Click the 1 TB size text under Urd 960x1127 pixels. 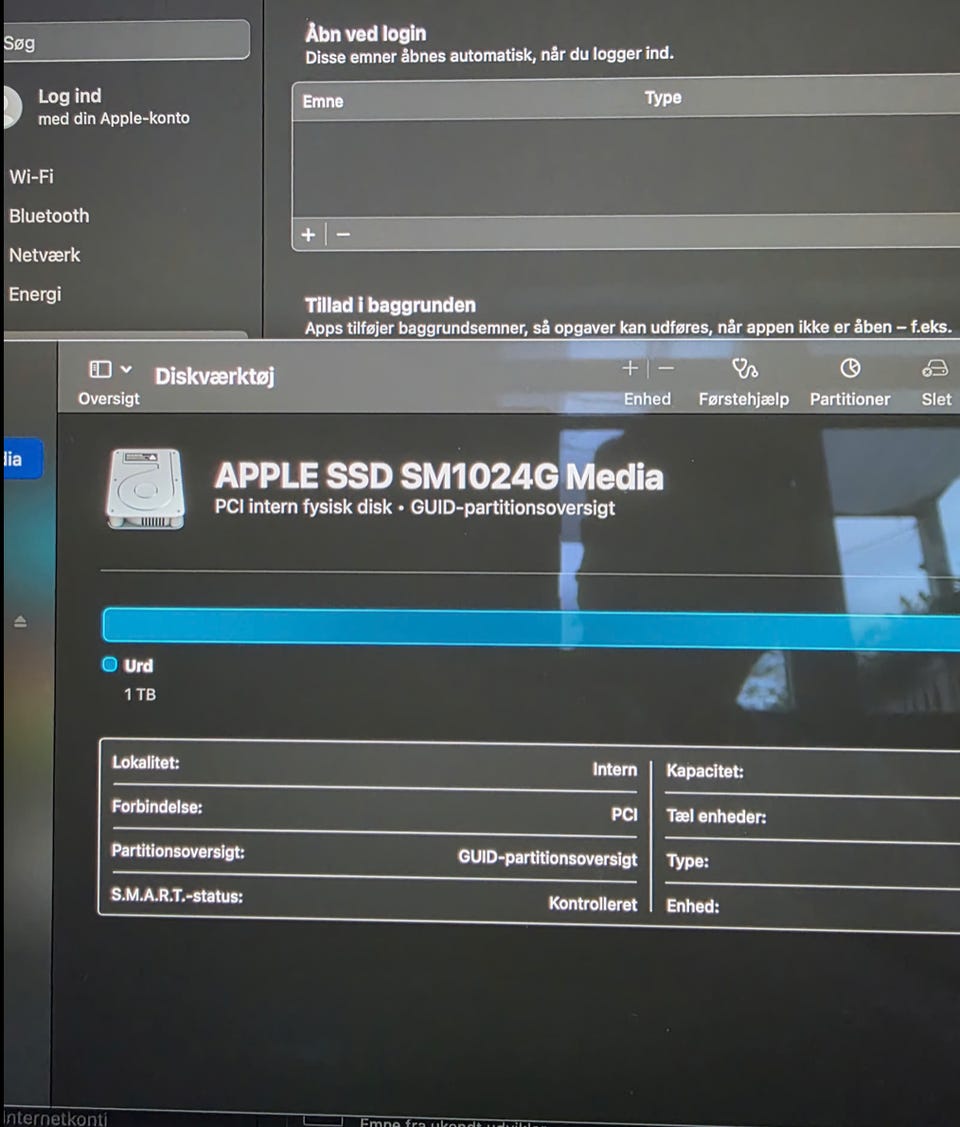click(139, 694)
